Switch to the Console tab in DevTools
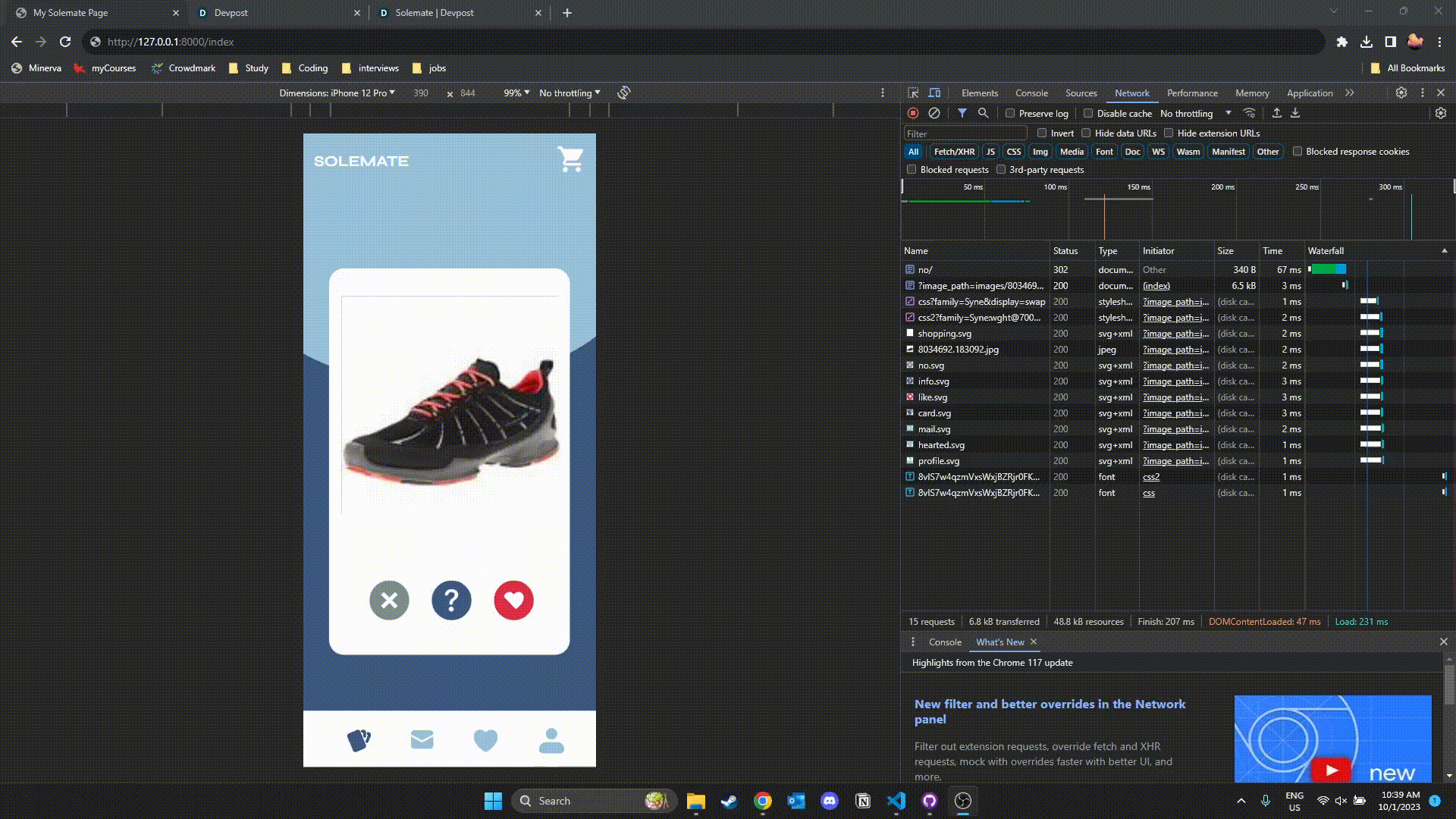The width and height of the screenshot is (1456, 819). tap(1031, 93)
